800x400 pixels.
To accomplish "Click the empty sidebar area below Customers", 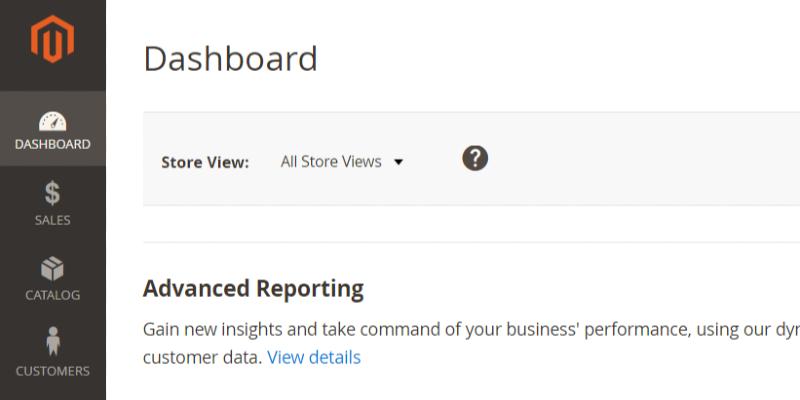I will (x=52, y=392).
